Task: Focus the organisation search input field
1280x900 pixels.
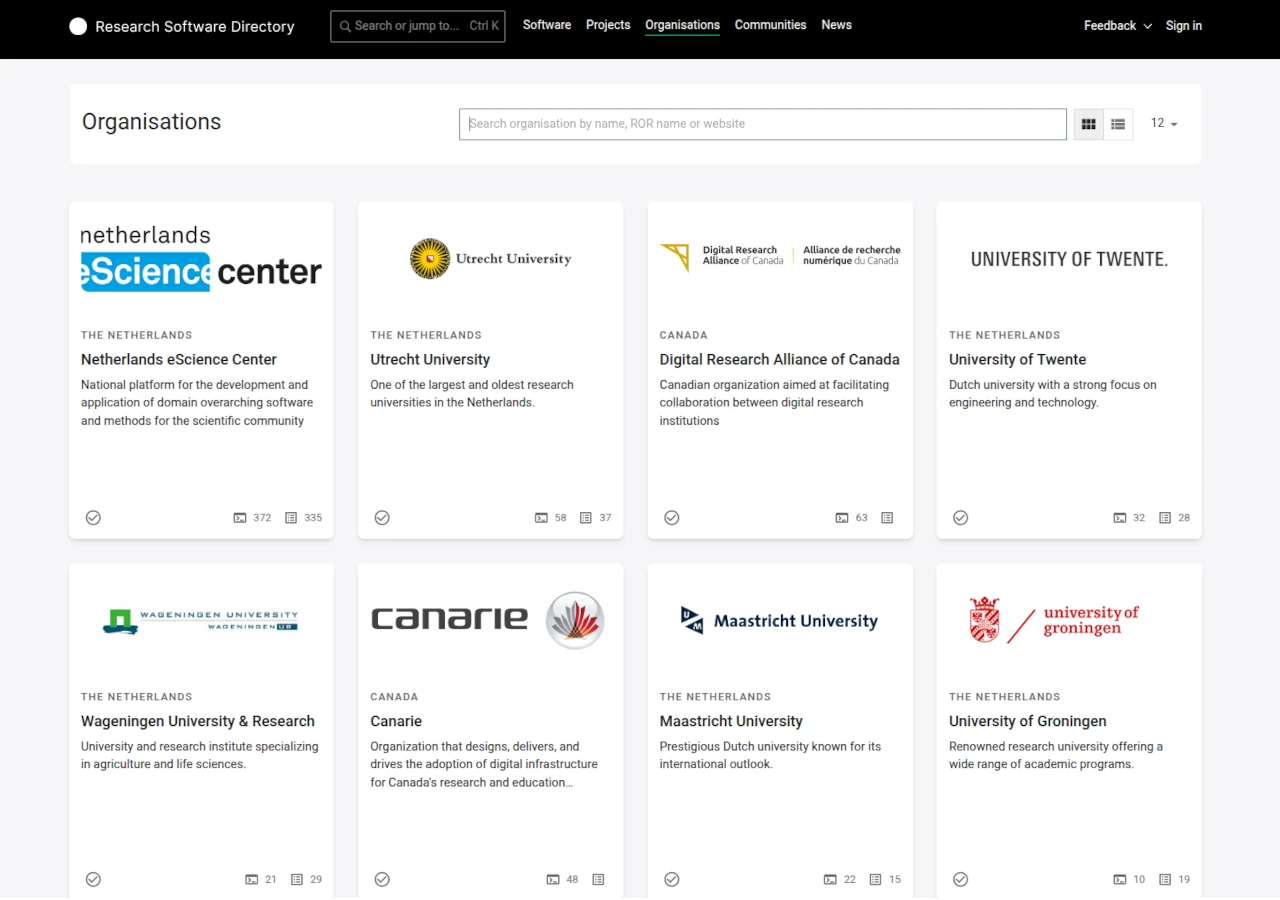Action: pos(762,124)
